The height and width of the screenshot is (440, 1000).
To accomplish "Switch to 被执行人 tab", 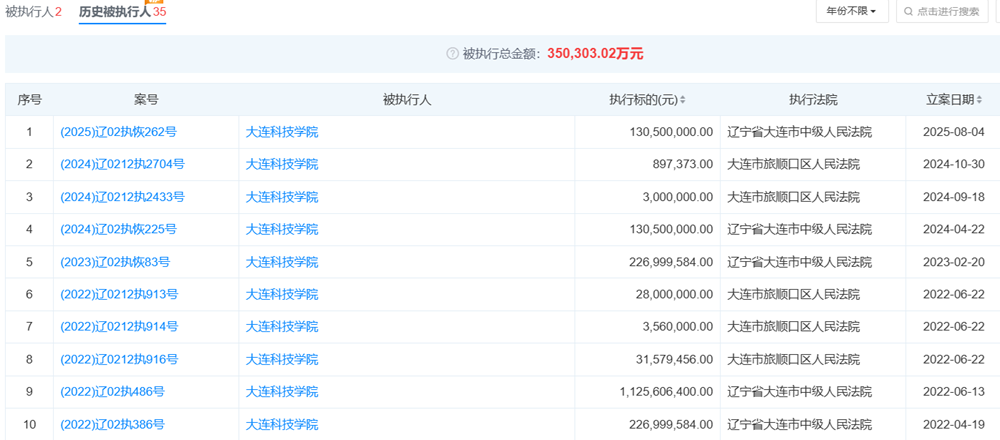I will coord(33,11).
